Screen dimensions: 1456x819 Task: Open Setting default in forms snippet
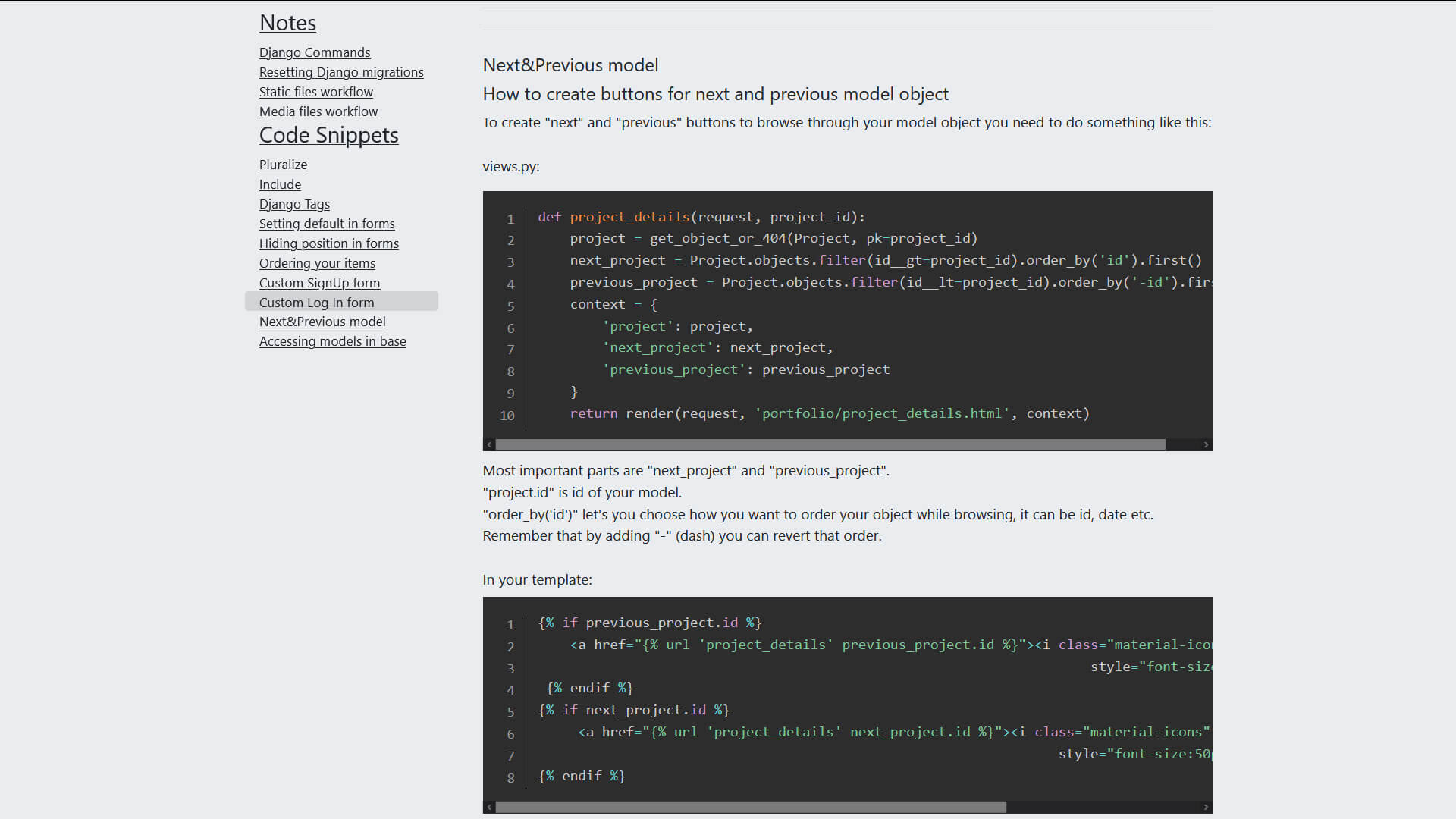(327, 224)
